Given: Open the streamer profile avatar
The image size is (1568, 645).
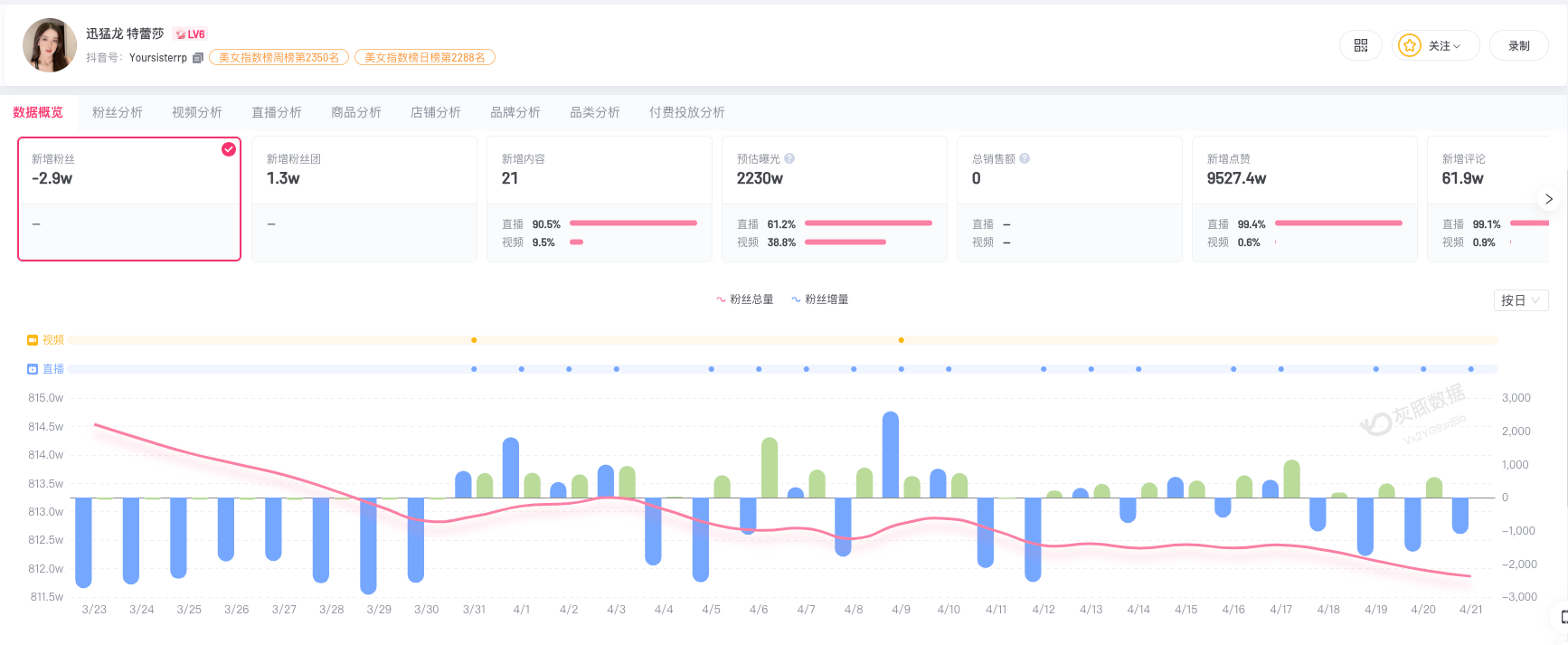Looking at the screenshot, I should (50, 45).
